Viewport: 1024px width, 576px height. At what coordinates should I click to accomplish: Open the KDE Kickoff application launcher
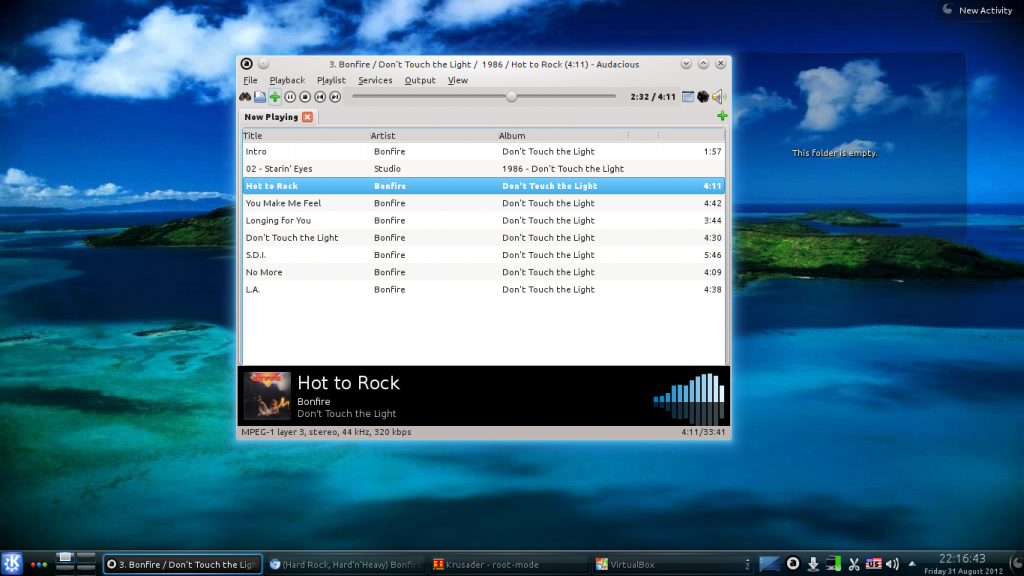click(x=12, y=564)
